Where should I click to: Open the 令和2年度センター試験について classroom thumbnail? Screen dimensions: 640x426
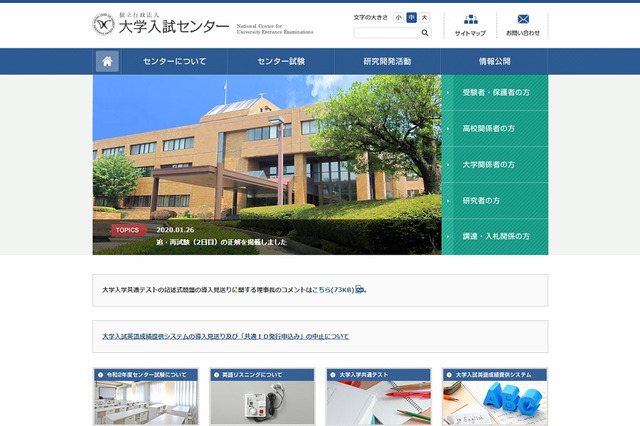coord(146,403)
